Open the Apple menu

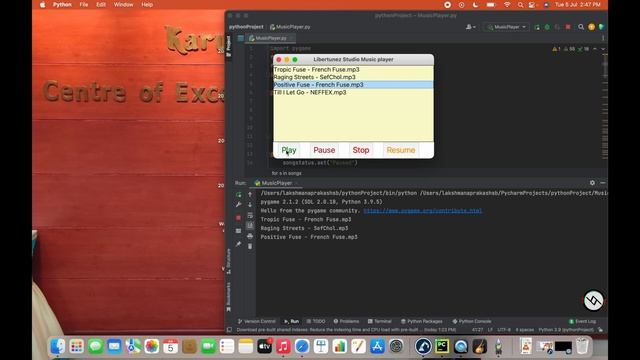[x=42, y=4]
